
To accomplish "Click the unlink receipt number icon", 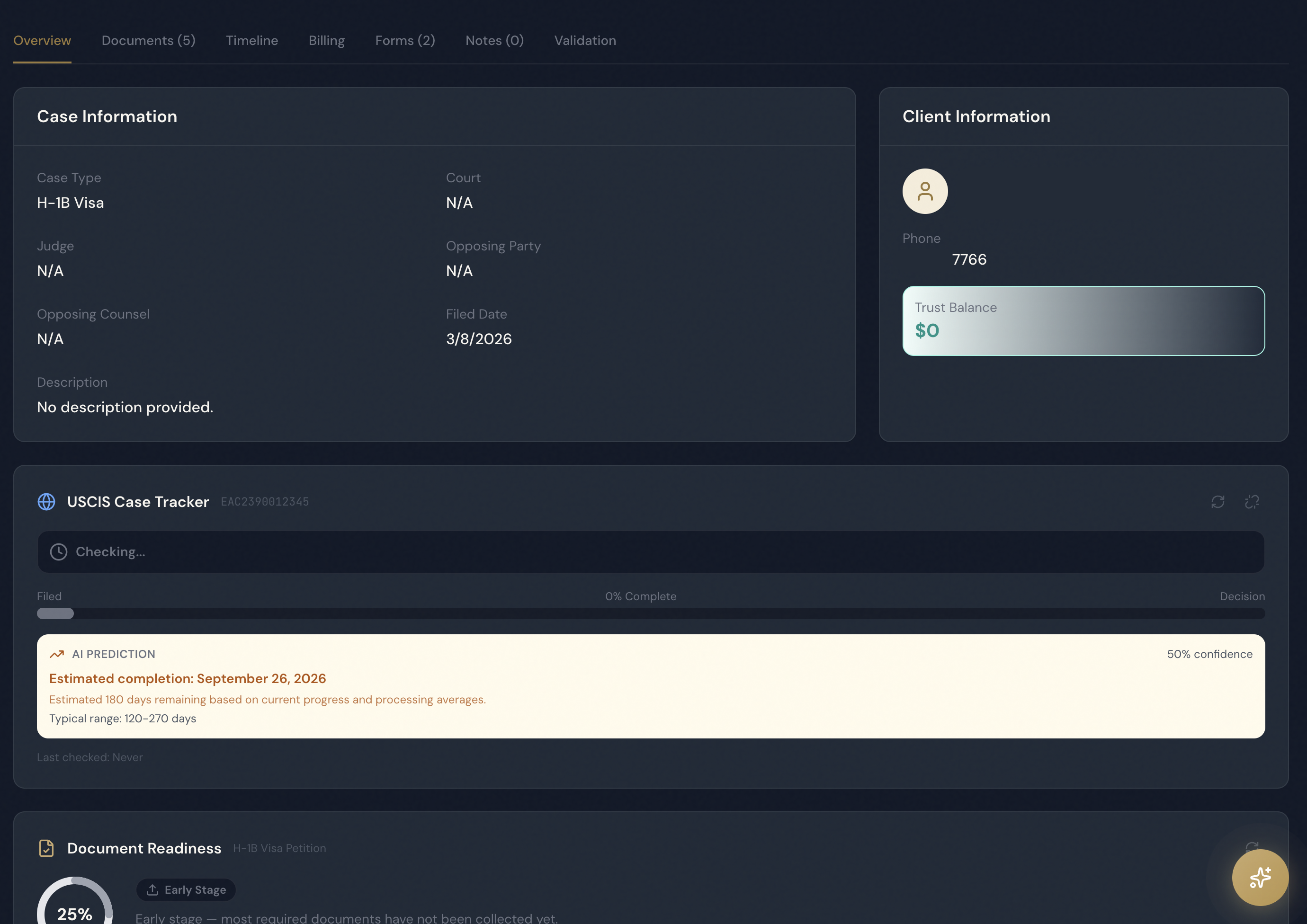I will click(x=1252, y=501).
